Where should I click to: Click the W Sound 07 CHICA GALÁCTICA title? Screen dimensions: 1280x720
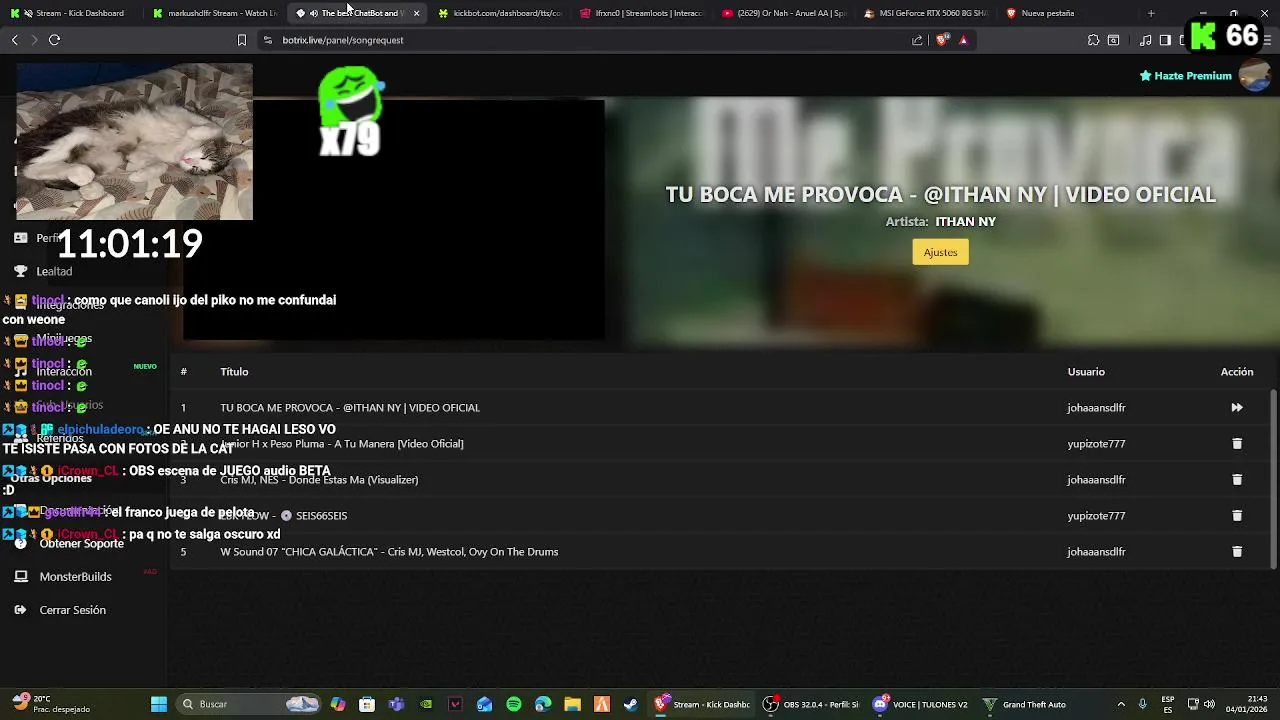point(389,551)
